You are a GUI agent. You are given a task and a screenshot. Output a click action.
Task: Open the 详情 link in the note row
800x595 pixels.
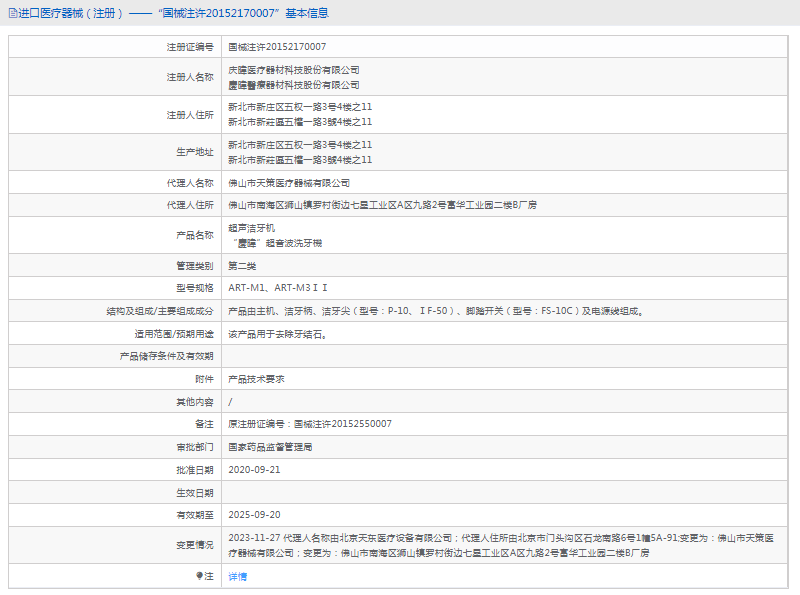point(237,577)
